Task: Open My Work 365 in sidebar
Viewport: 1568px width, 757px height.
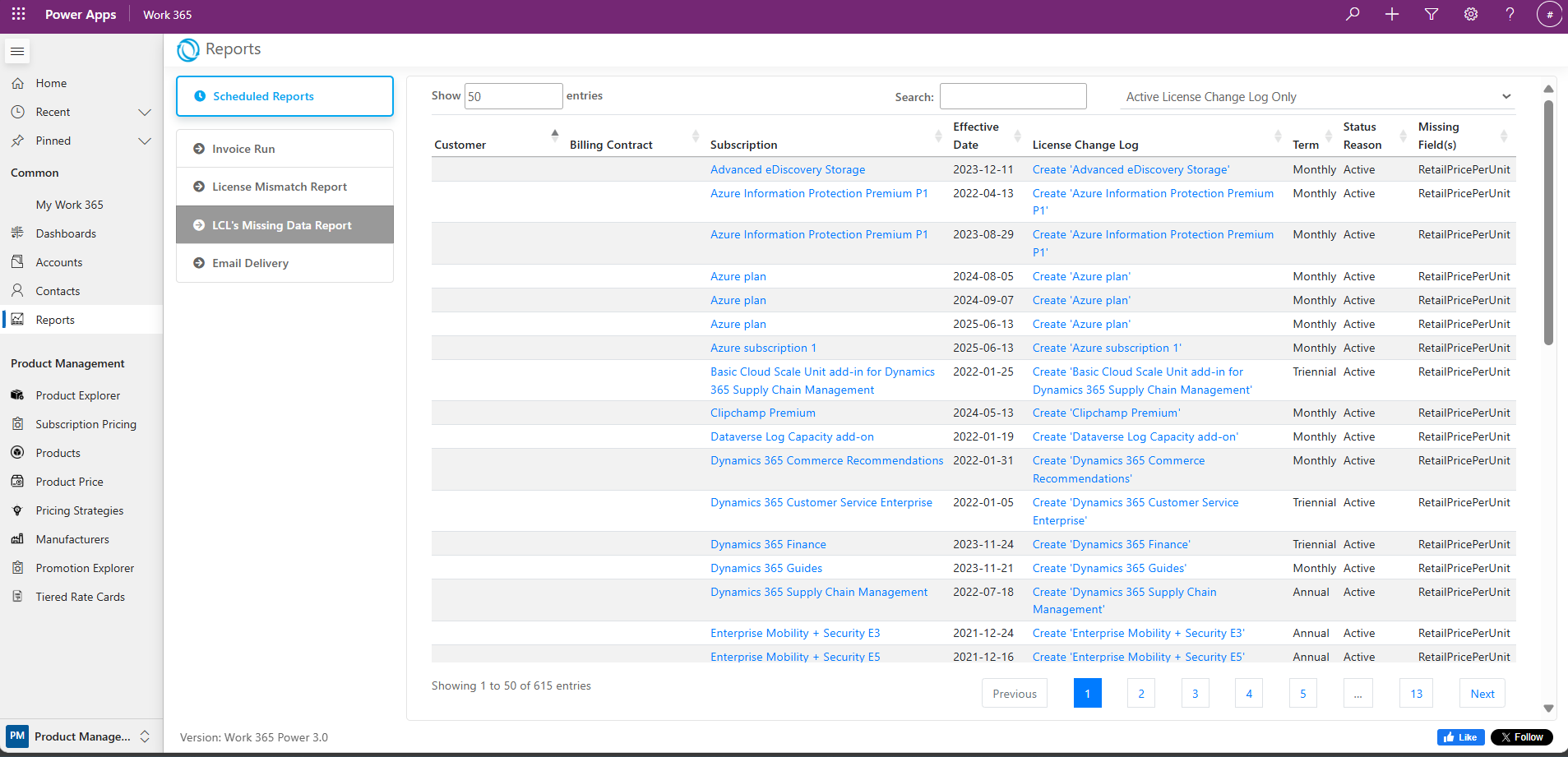Action: pos(69,205)
